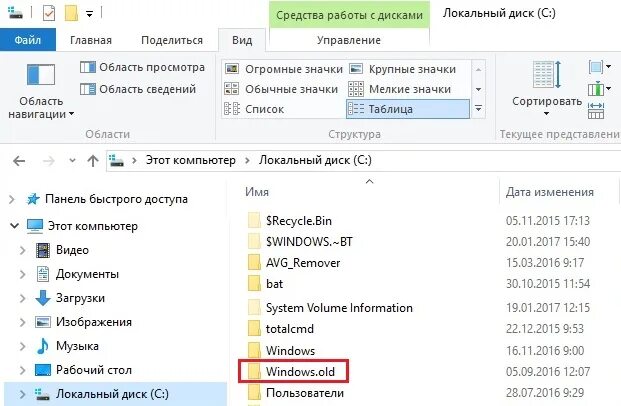The width and height of the screenshot is (621, 406).
Task: Choose Огромные значки layout
Action: pos(284,69)
